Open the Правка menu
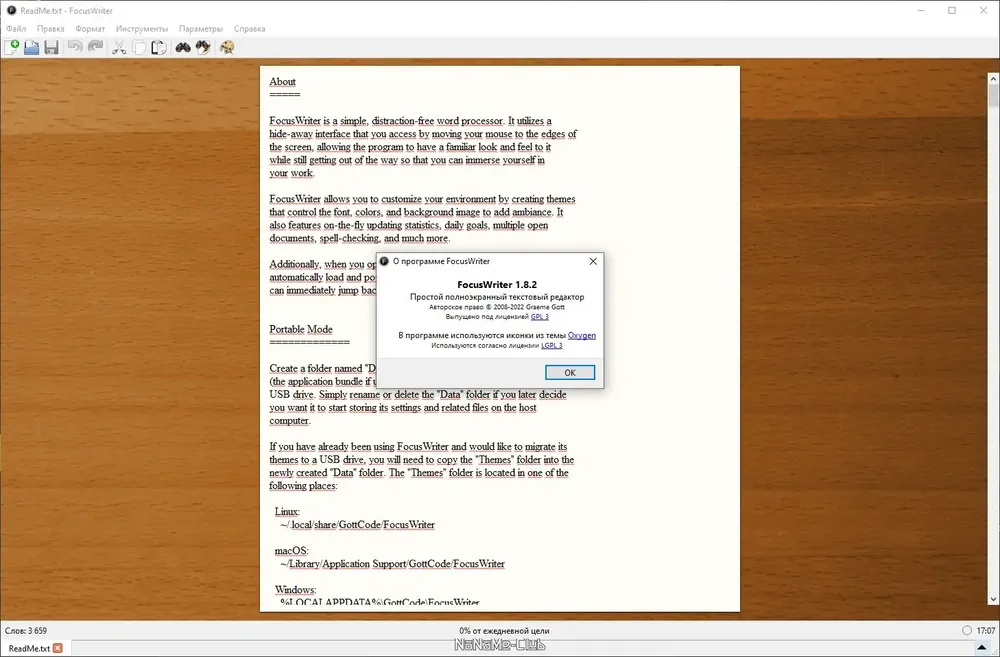Viewport: 1000px width, 657px height. 50,29
